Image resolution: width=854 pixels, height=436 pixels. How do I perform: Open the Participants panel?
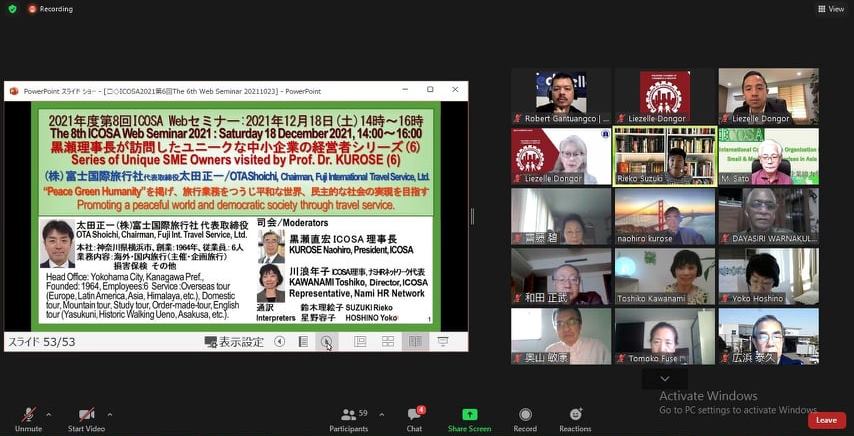pos(348,418)
